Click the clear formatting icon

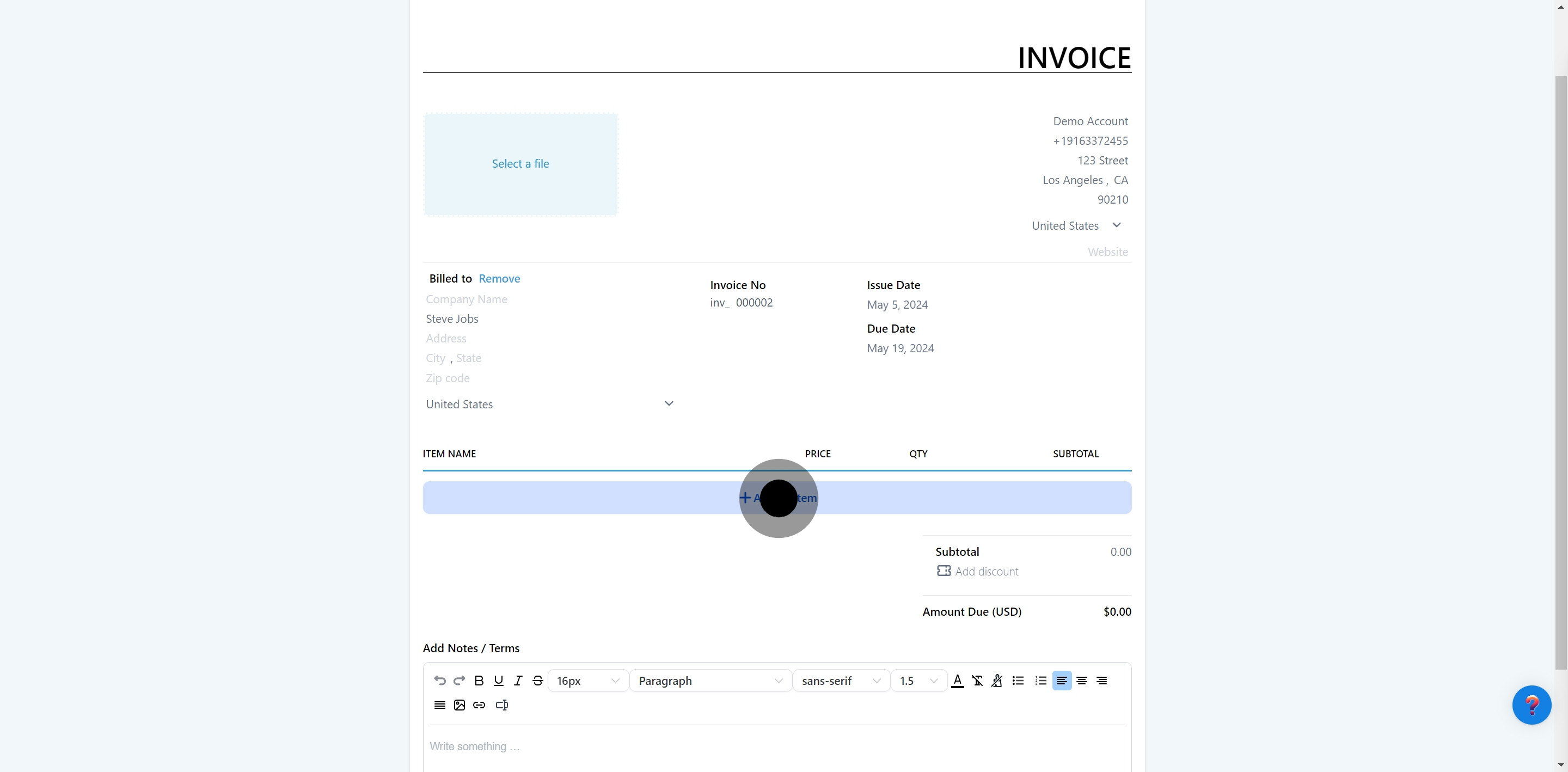tap(977, 681)
